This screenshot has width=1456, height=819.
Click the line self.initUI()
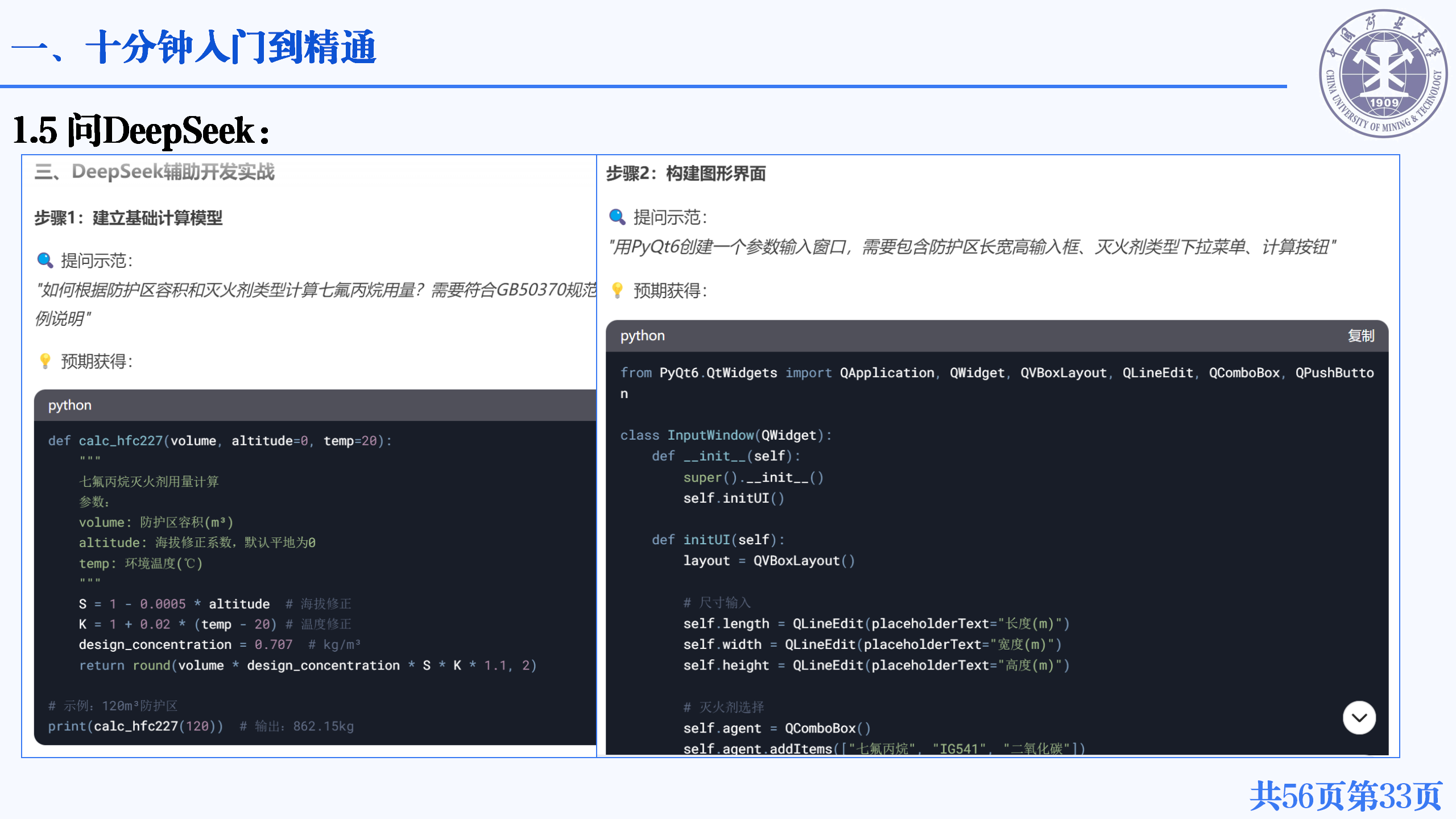tap(734, 498)
